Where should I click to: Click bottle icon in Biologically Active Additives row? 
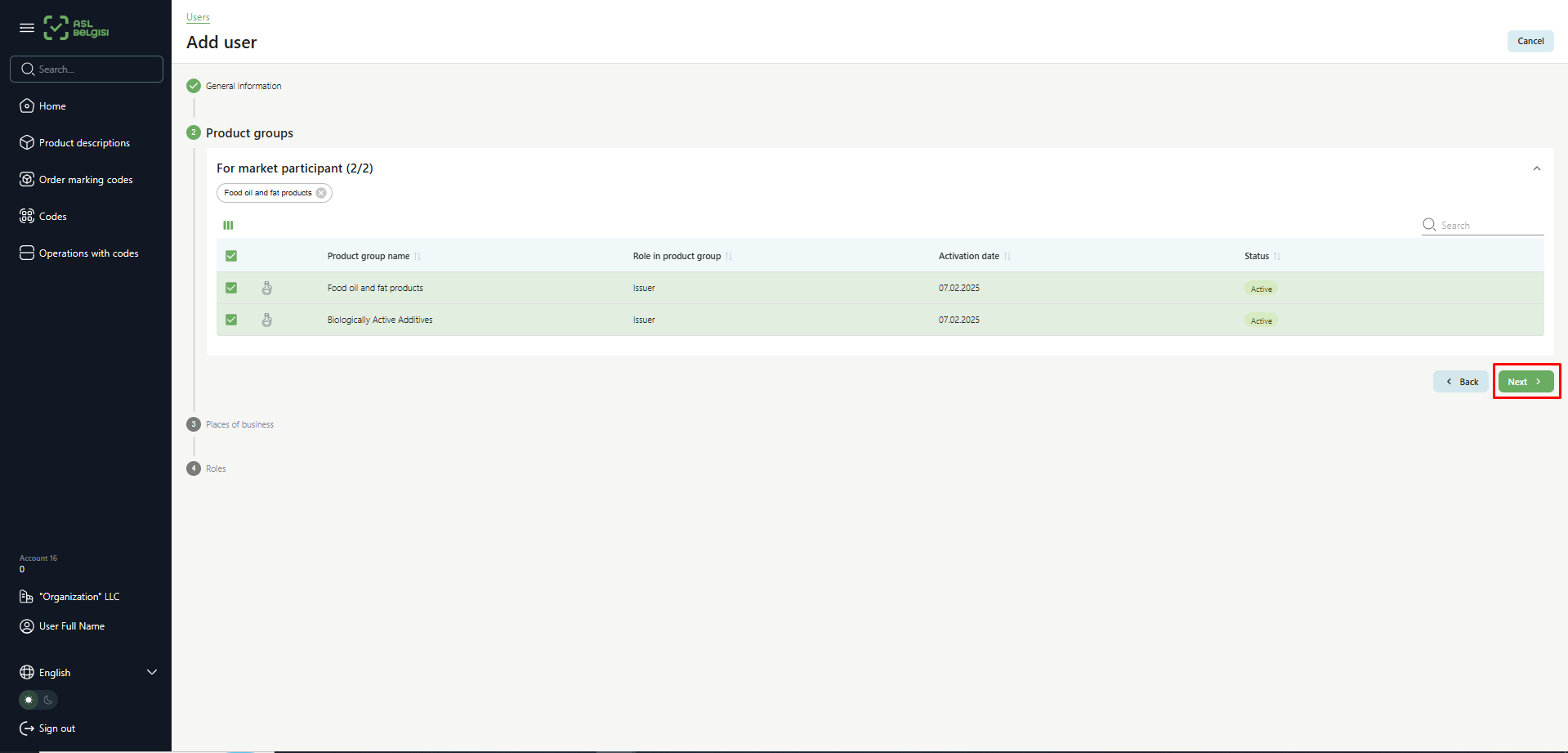[x=267, y=320]
